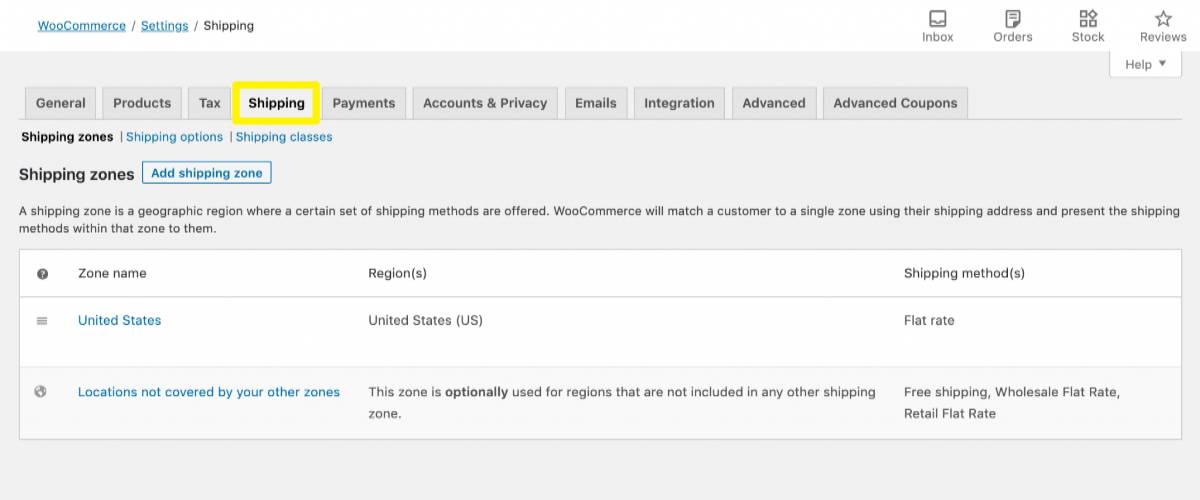Open the Reviews star icon
Screen dimensions: 1200x500
[1163, 19]
